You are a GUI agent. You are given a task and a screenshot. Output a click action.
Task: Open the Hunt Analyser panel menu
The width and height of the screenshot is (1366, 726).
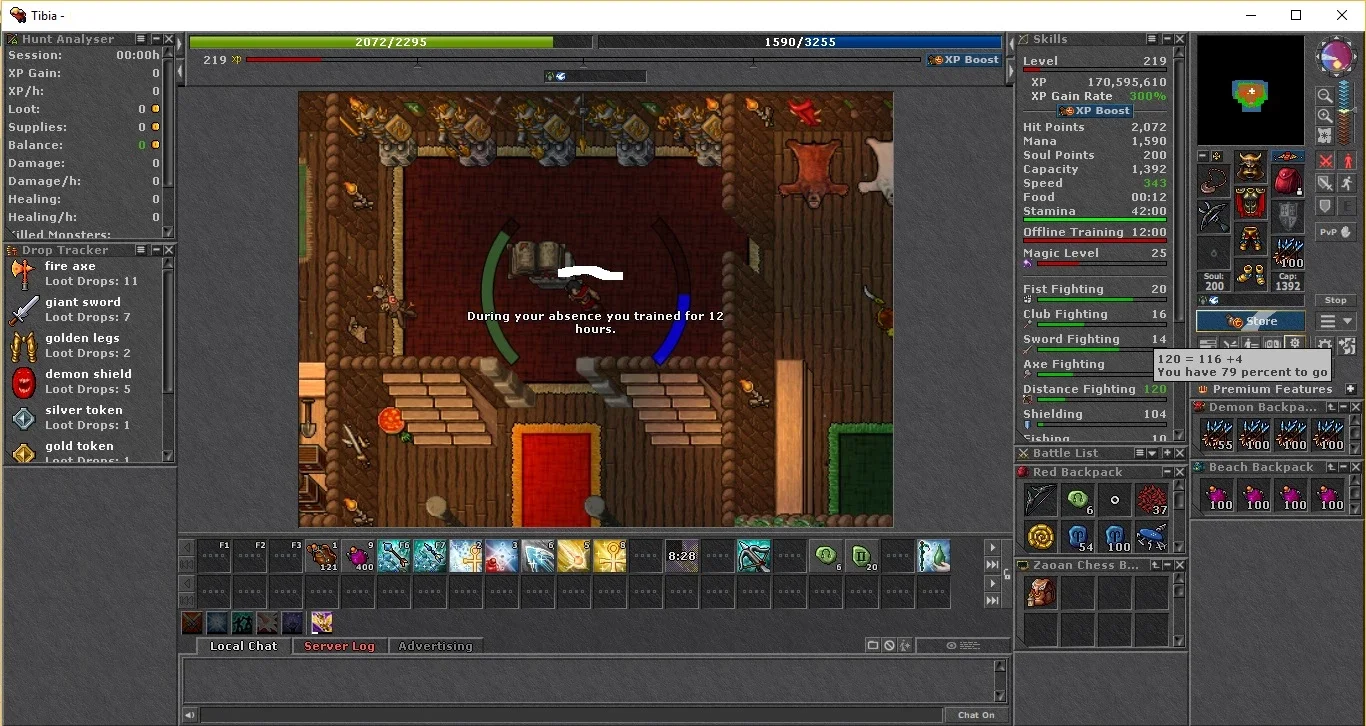point(141,39)
